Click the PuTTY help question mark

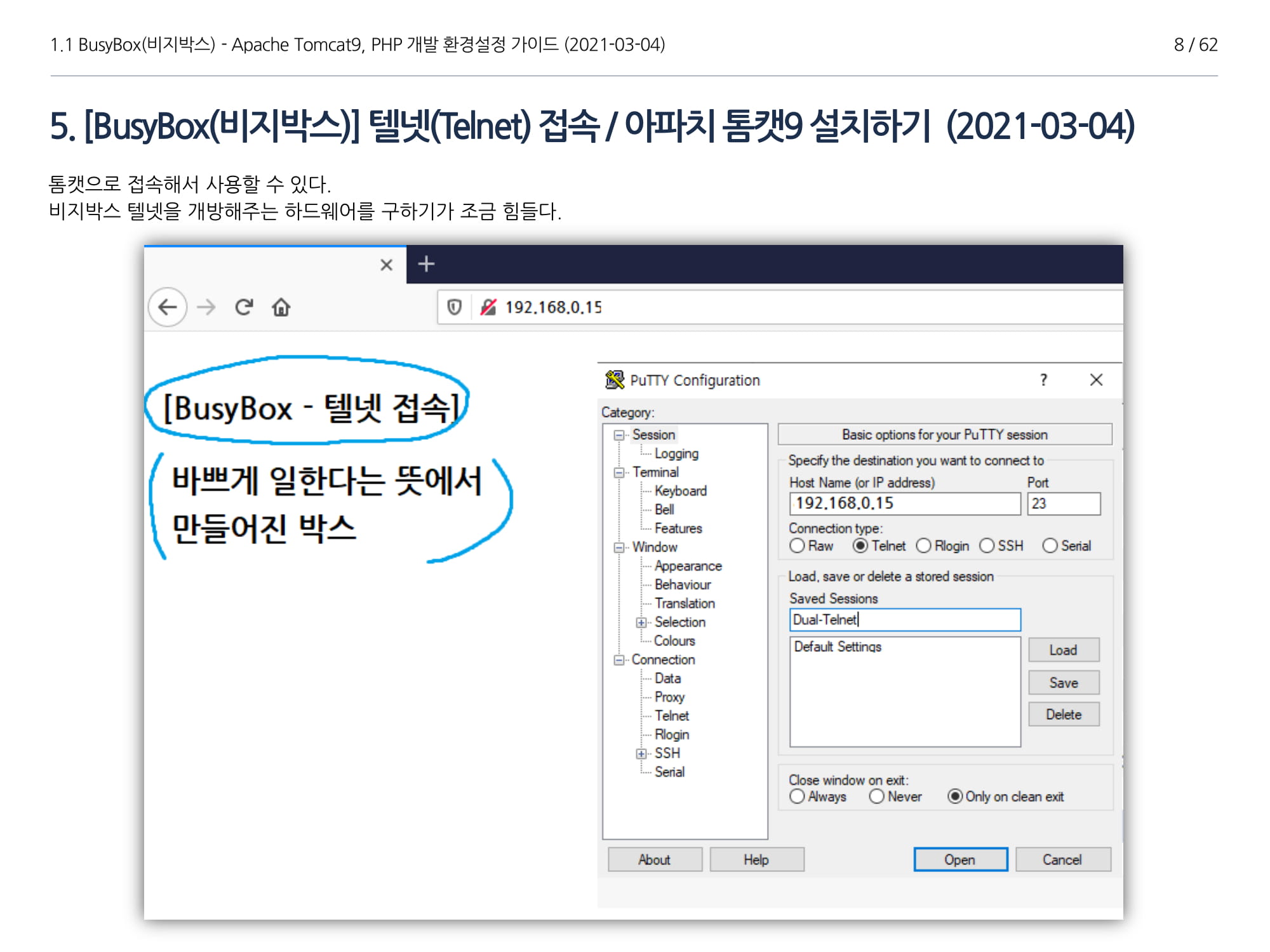(1043, 380)
